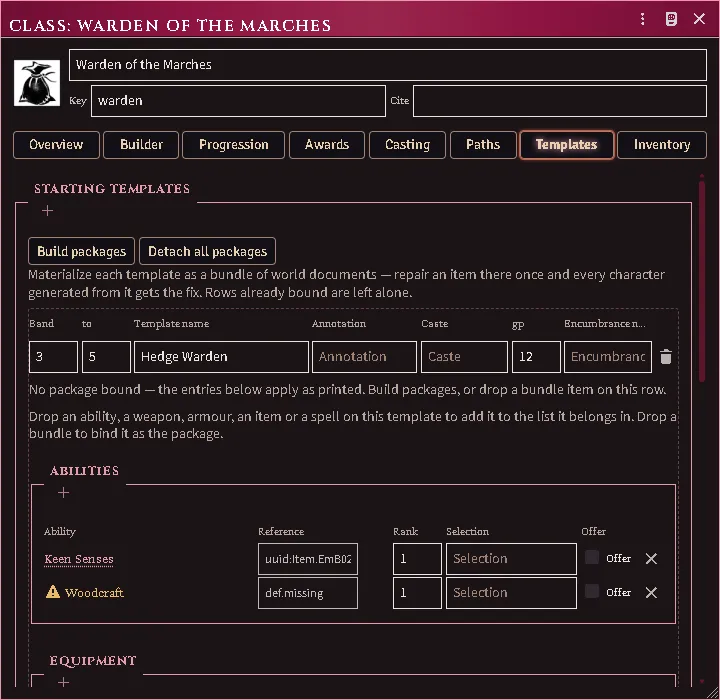Switch to the Builder tab

point(141,145)
